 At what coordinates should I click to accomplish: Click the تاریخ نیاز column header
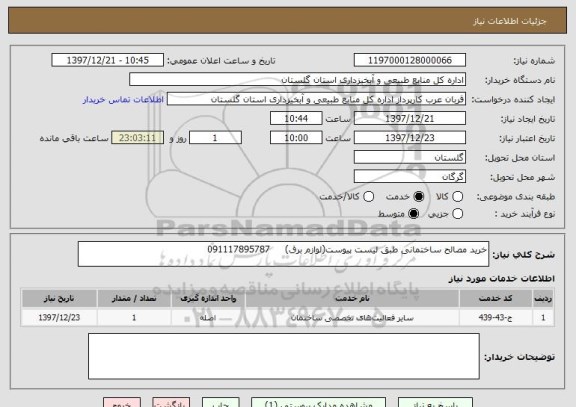[59, 298]
